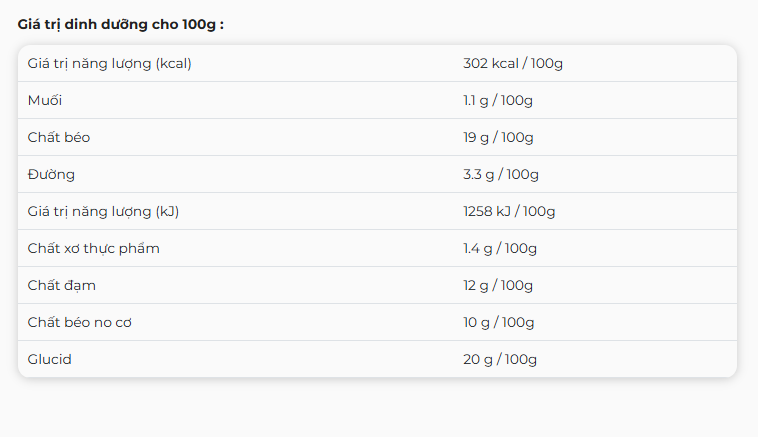This screenshot has height=437, width=758.
Task: Select the 'Chất xơ thực phẩm' label
Action: pos(93,248)
